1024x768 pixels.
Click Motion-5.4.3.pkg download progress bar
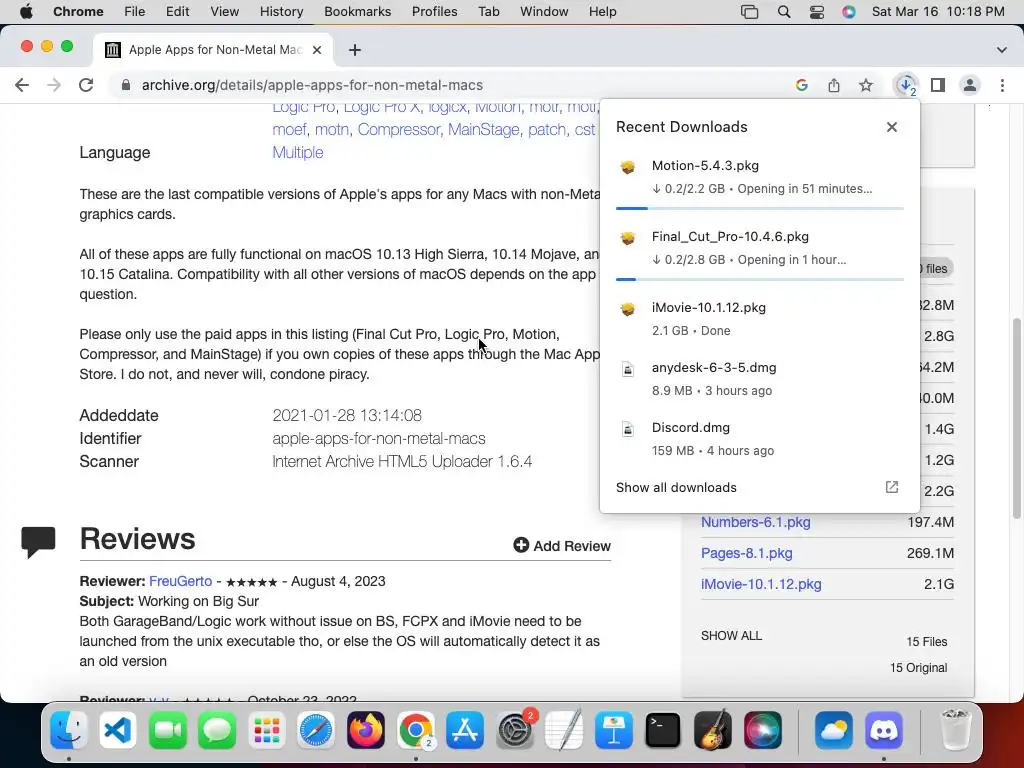[x=760, y=208]
